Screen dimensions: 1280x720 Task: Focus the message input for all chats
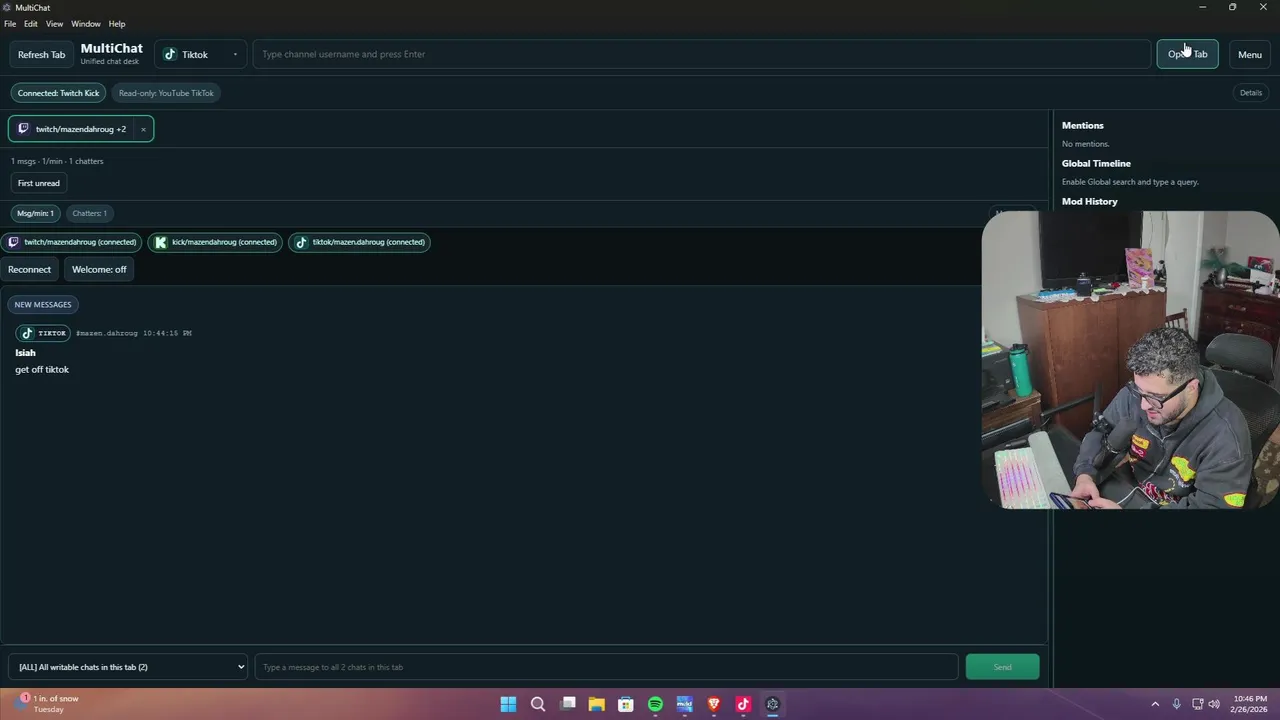(606, 667)
